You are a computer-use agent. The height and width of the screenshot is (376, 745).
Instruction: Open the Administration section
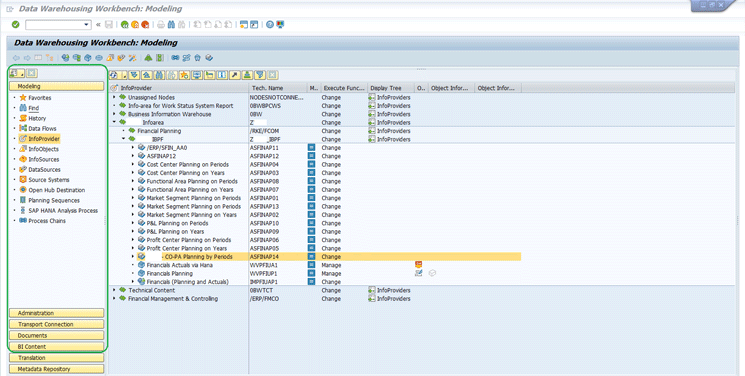click(57, 313)
